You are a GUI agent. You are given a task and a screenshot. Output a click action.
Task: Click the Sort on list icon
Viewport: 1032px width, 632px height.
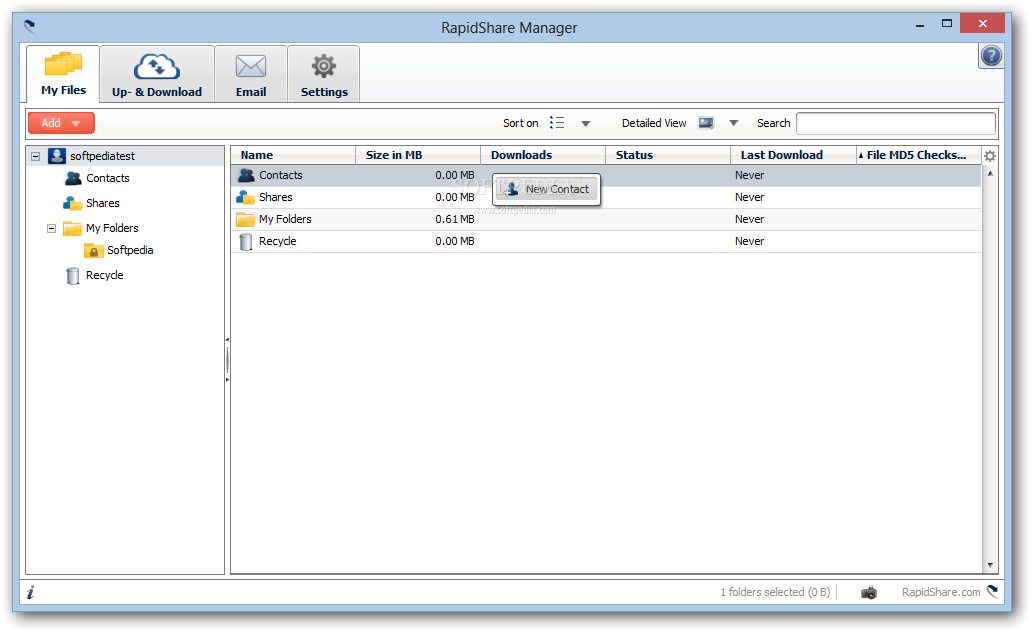[x=557, y=123]
